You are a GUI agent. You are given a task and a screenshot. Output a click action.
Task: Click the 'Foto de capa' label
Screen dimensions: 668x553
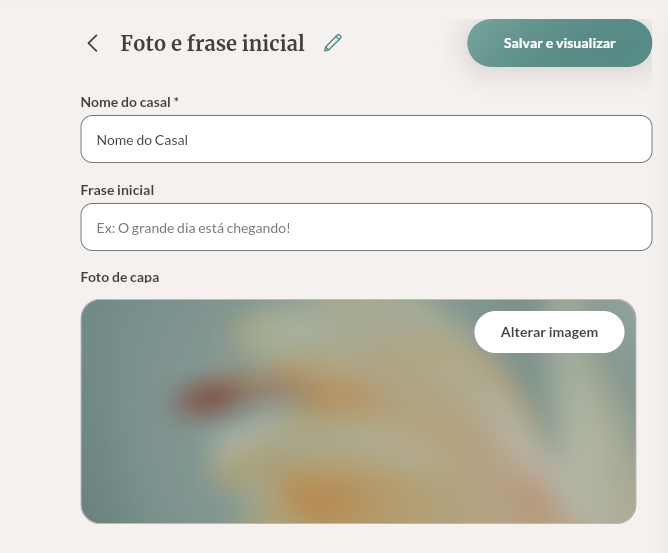(x=120, y=277)
